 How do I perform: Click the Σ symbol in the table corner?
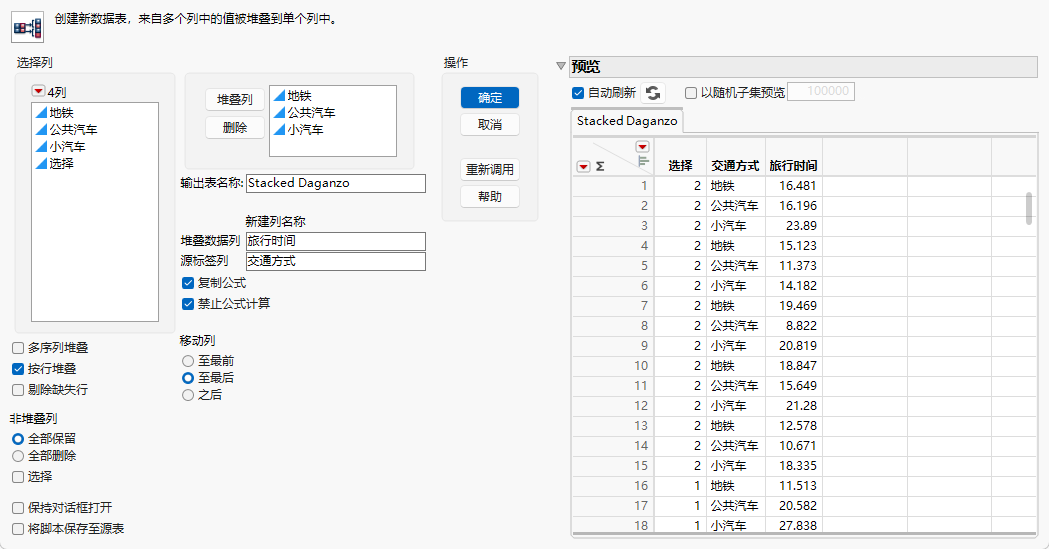point(599,167)
